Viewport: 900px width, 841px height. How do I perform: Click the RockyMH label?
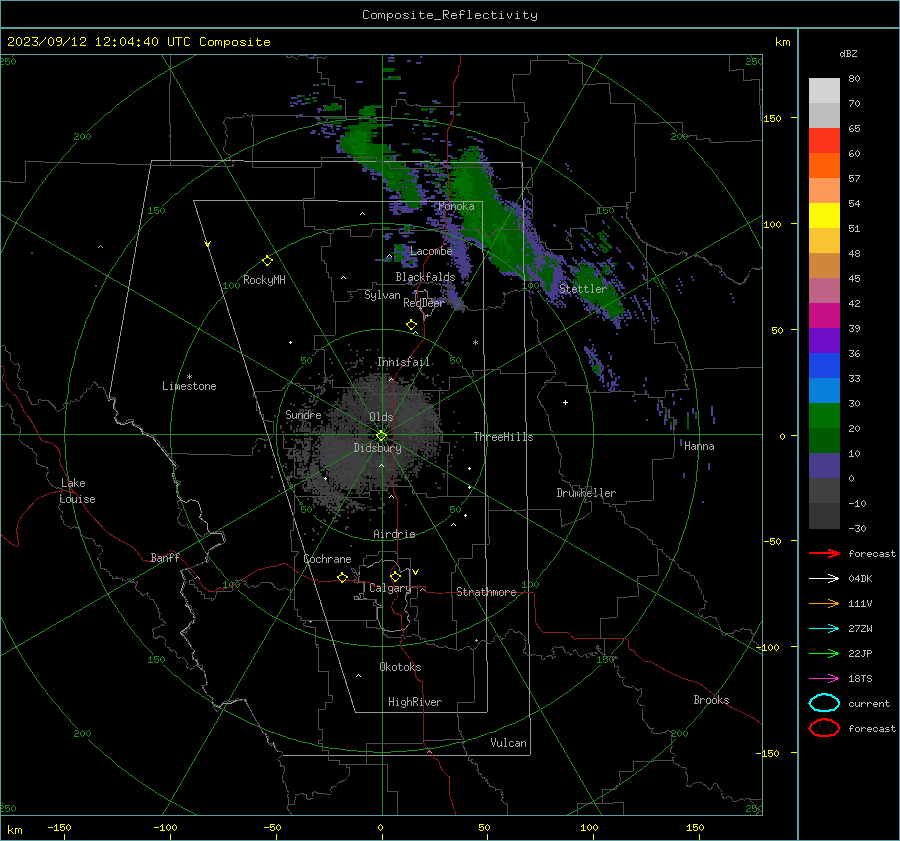pyautogui.click(x=264, y=280)
